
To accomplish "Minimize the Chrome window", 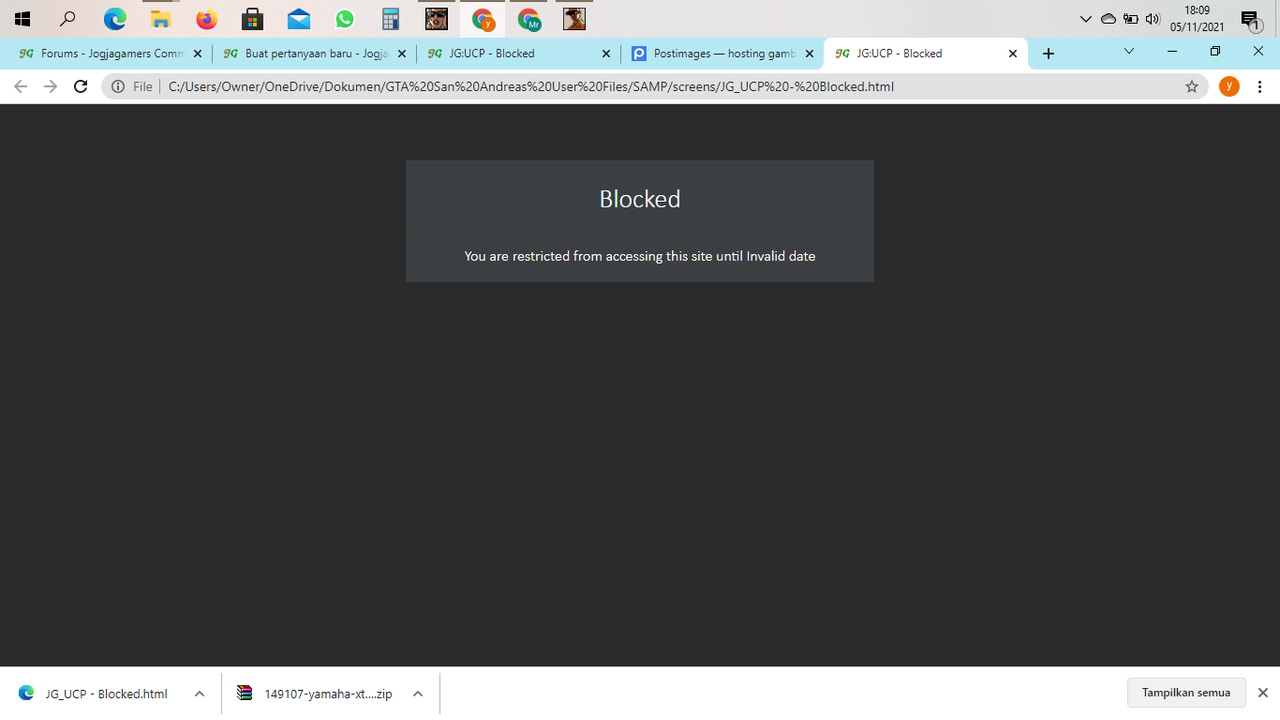I will tap(1172, 51).
